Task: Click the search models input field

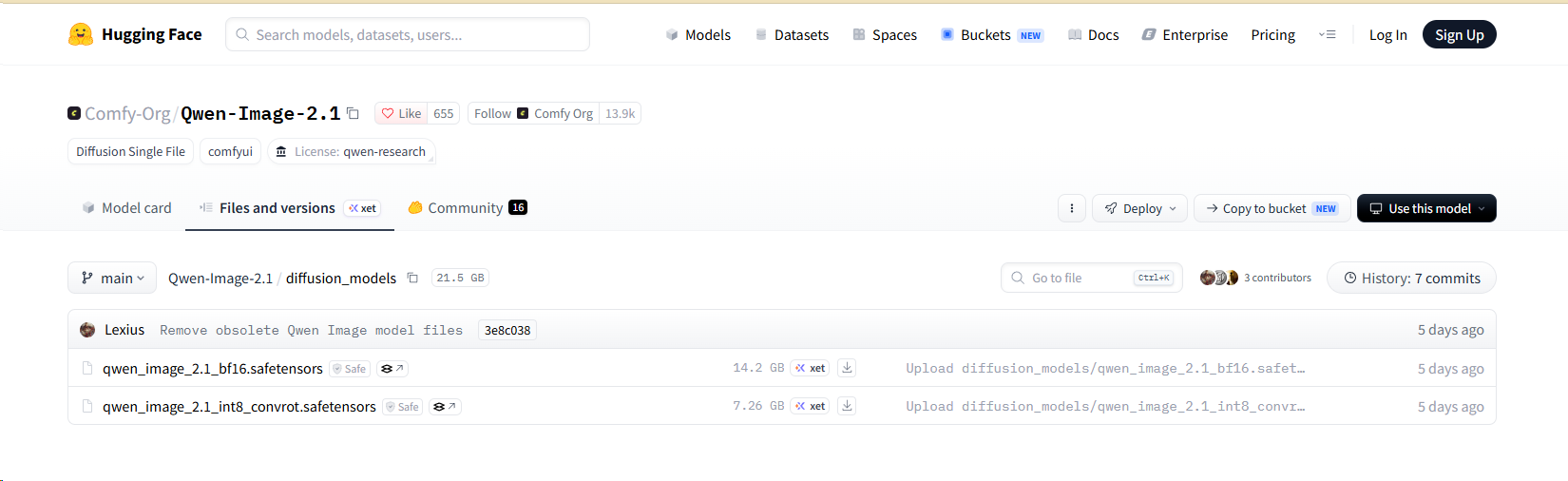Action: [408, 34]
